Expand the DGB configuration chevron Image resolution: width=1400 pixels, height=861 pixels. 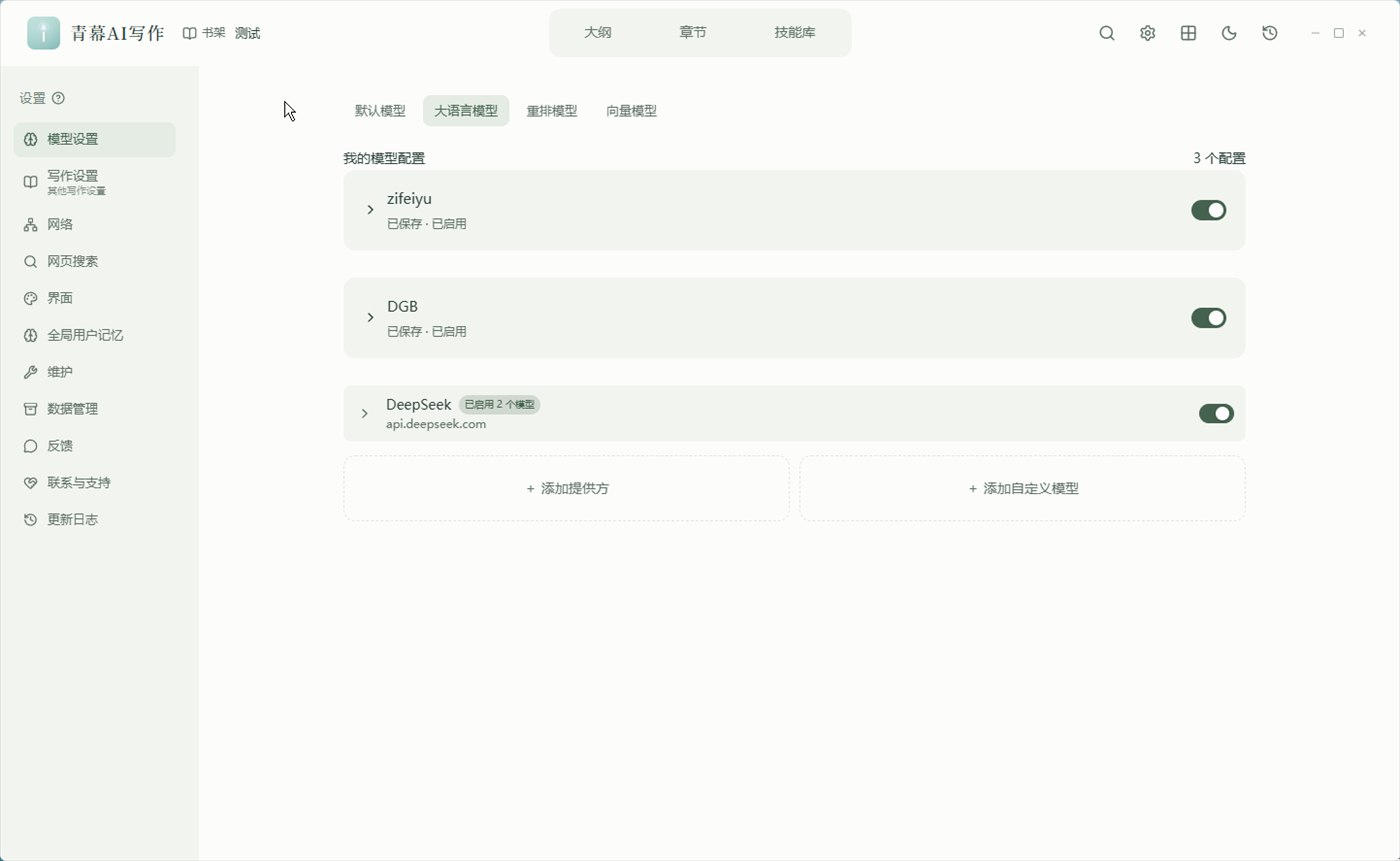pyautogui.click(x=370, y=318)
